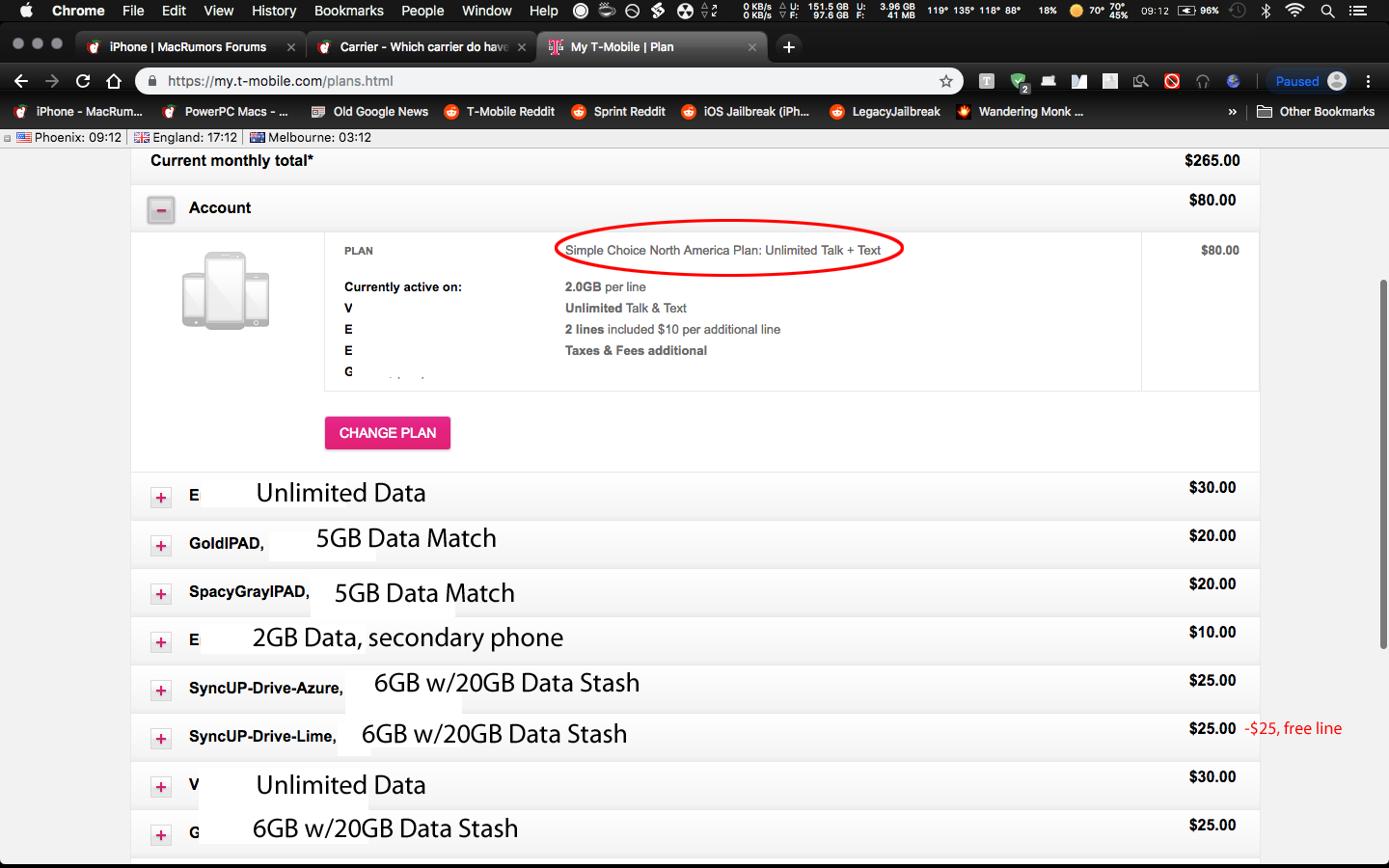
Task: Expand the G 6GB Data Stash line
Action: 161,835
